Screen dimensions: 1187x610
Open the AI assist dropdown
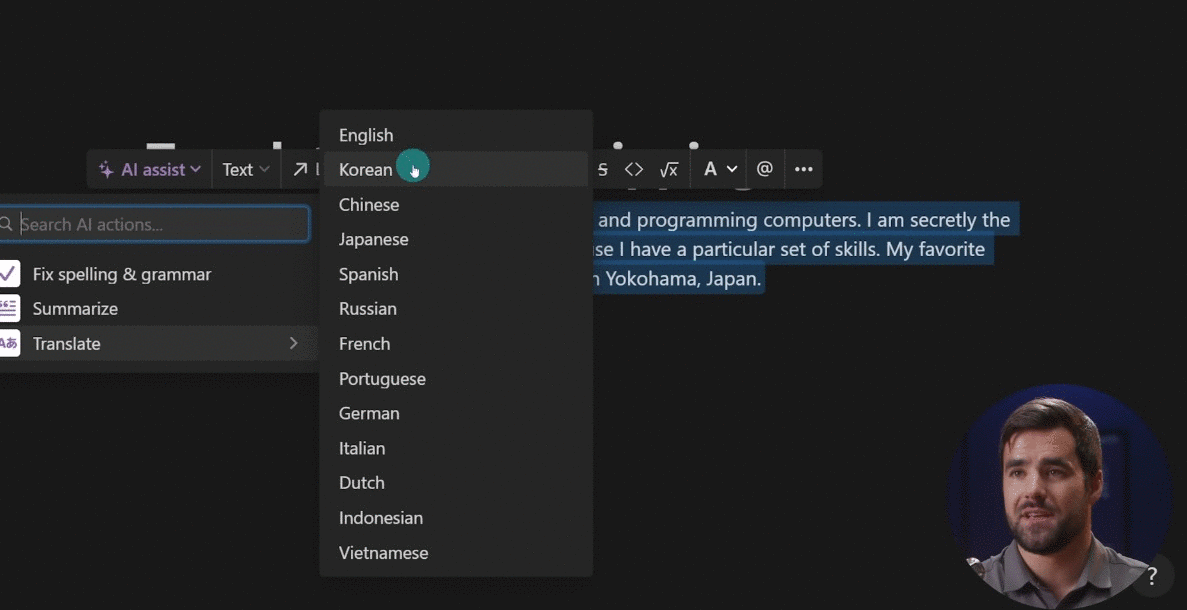point(150,170)
